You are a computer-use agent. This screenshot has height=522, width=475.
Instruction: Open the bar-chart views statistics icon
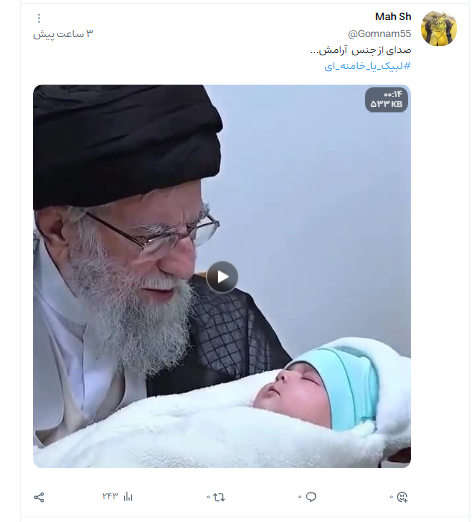[x=128, y=497]
